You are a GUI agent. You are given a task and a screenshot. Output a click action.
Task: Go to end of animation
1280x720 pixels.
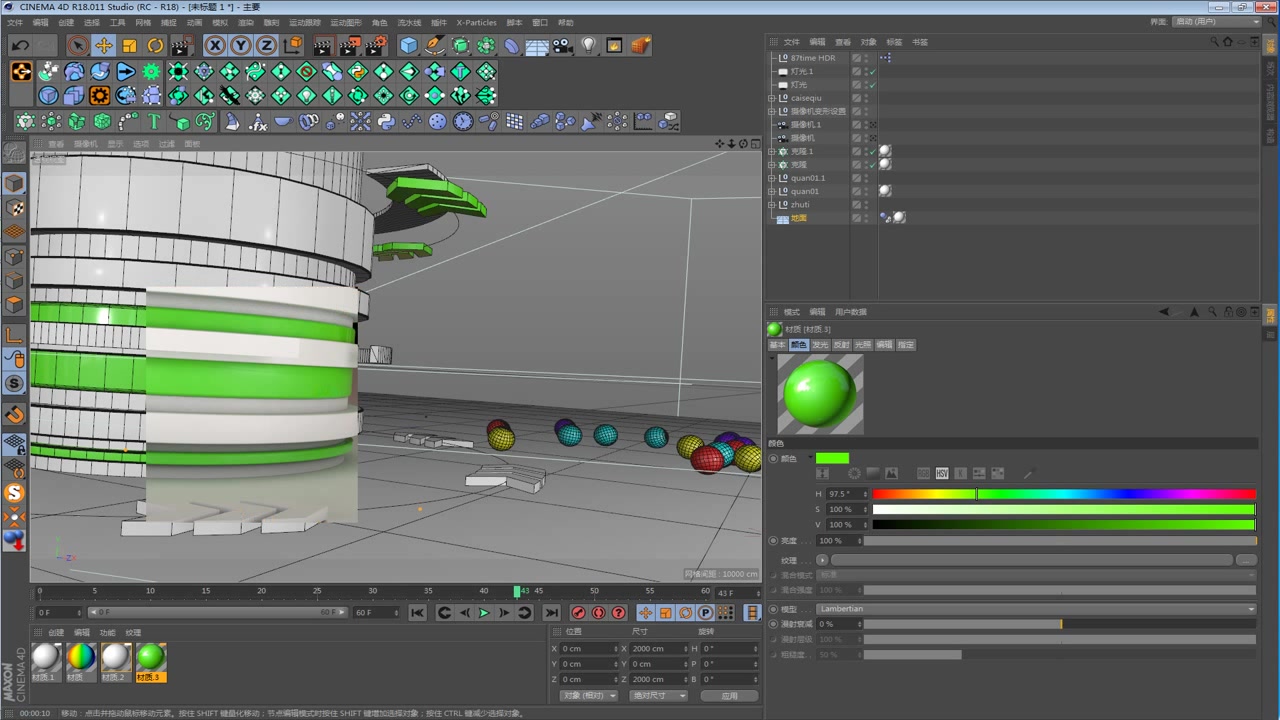click(x=551, y=613)
